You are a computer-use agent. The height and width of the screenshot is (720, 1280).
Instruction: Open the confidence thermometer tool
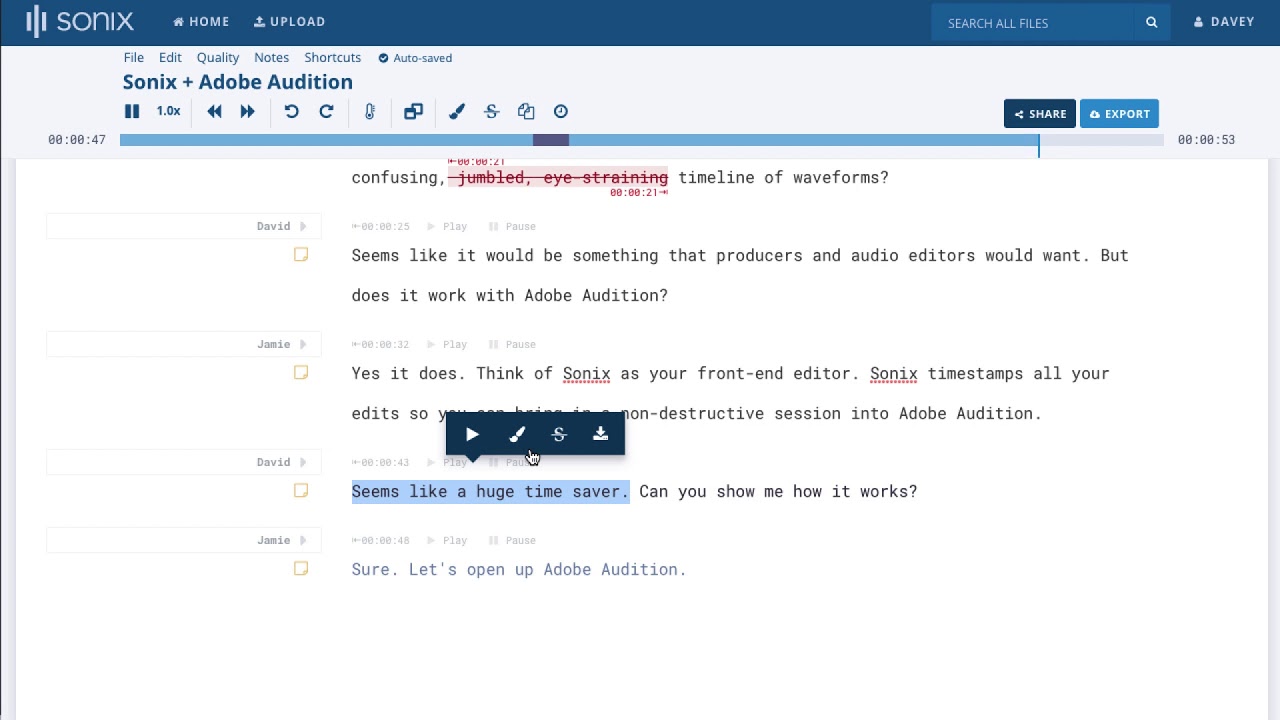pyautogui.click(x=370, y=112)
